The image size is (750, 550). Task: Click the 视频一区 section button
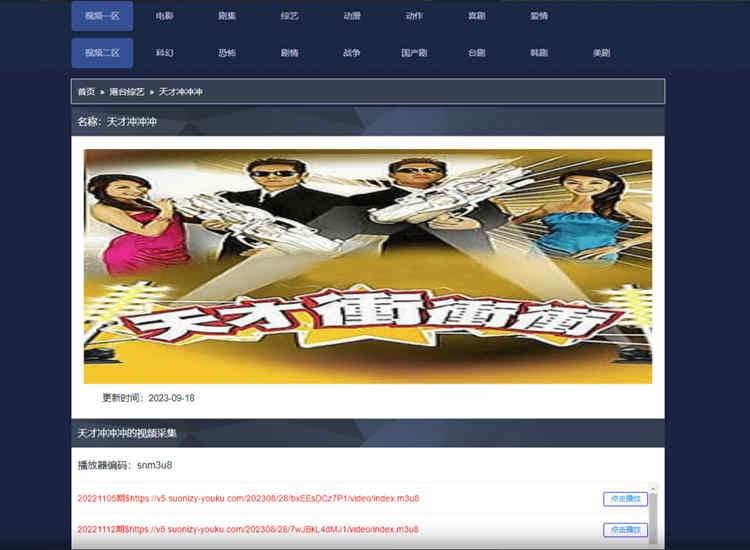102,16
